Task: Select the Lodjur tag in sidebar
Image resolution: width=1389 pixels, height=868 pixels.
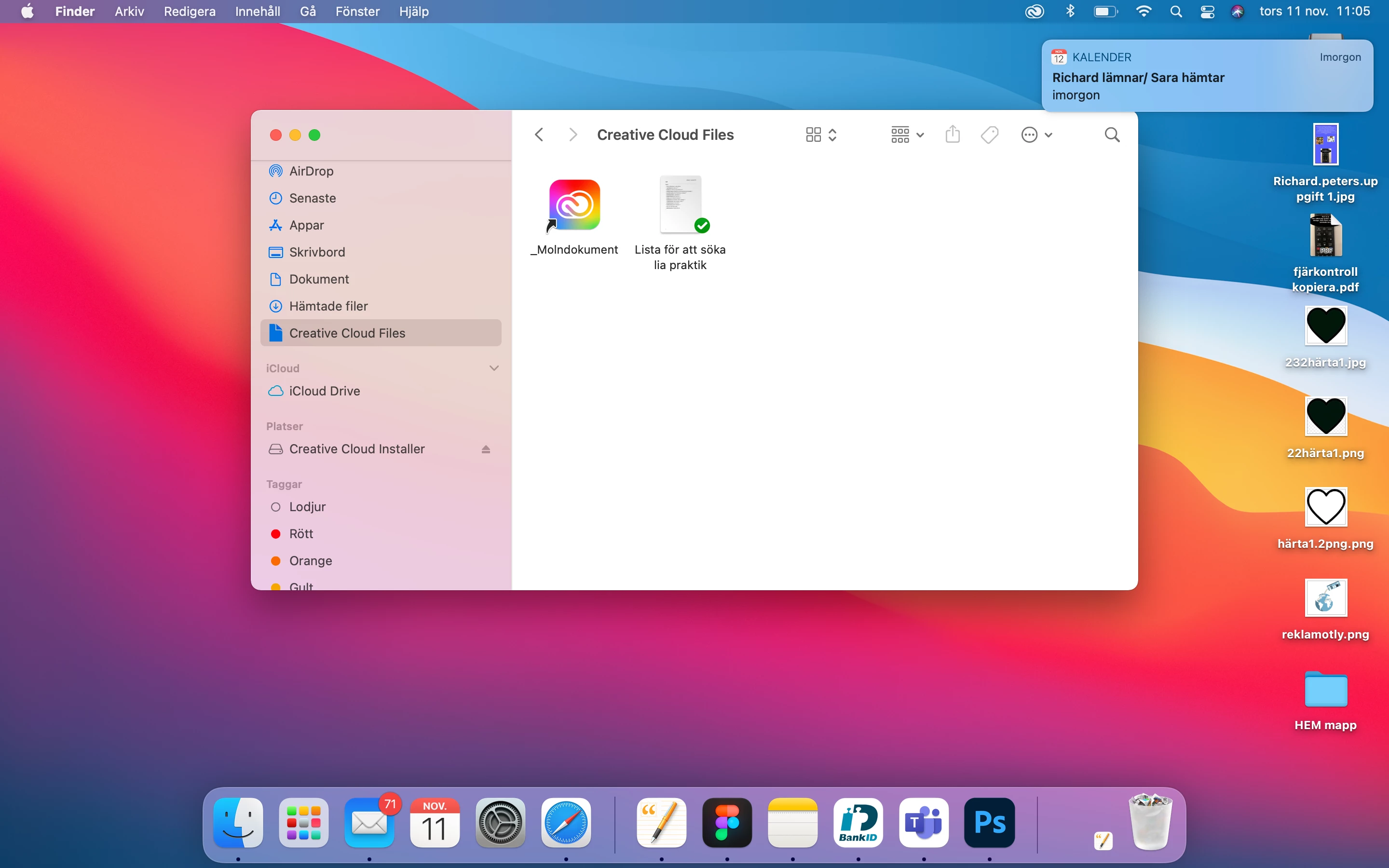Action: (307, 507)
